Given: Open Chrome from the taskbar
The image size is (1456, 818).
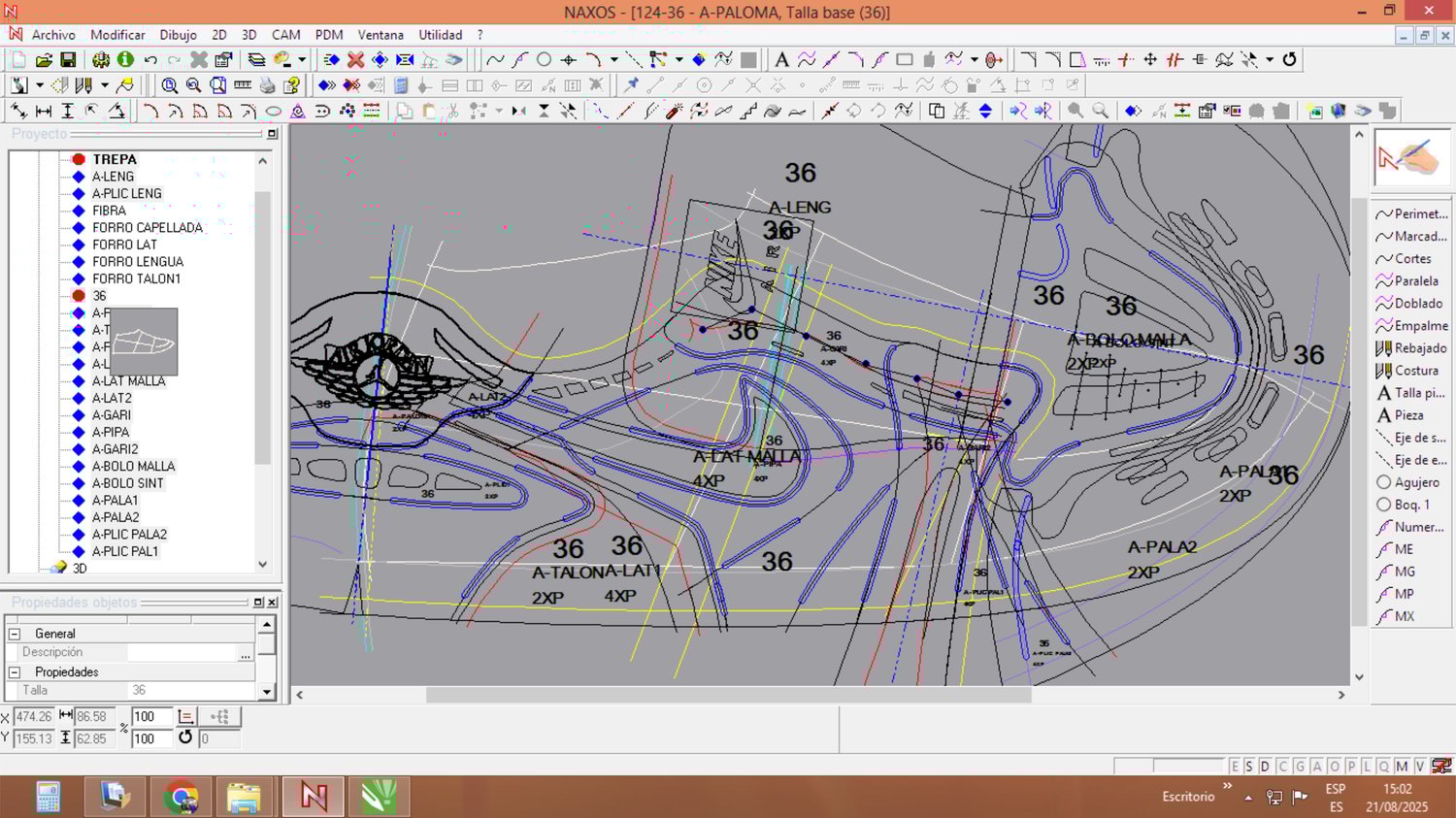Looking at the screenshot, I should 181,798.
